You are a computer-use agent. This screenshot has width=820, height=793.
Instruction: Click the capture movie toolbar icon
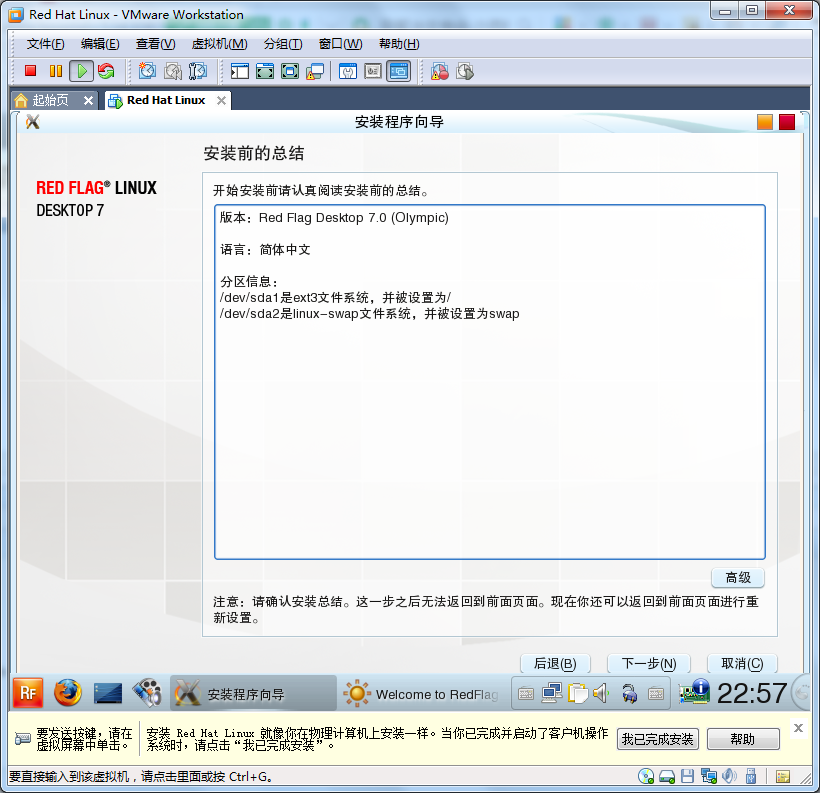[465, 71]
